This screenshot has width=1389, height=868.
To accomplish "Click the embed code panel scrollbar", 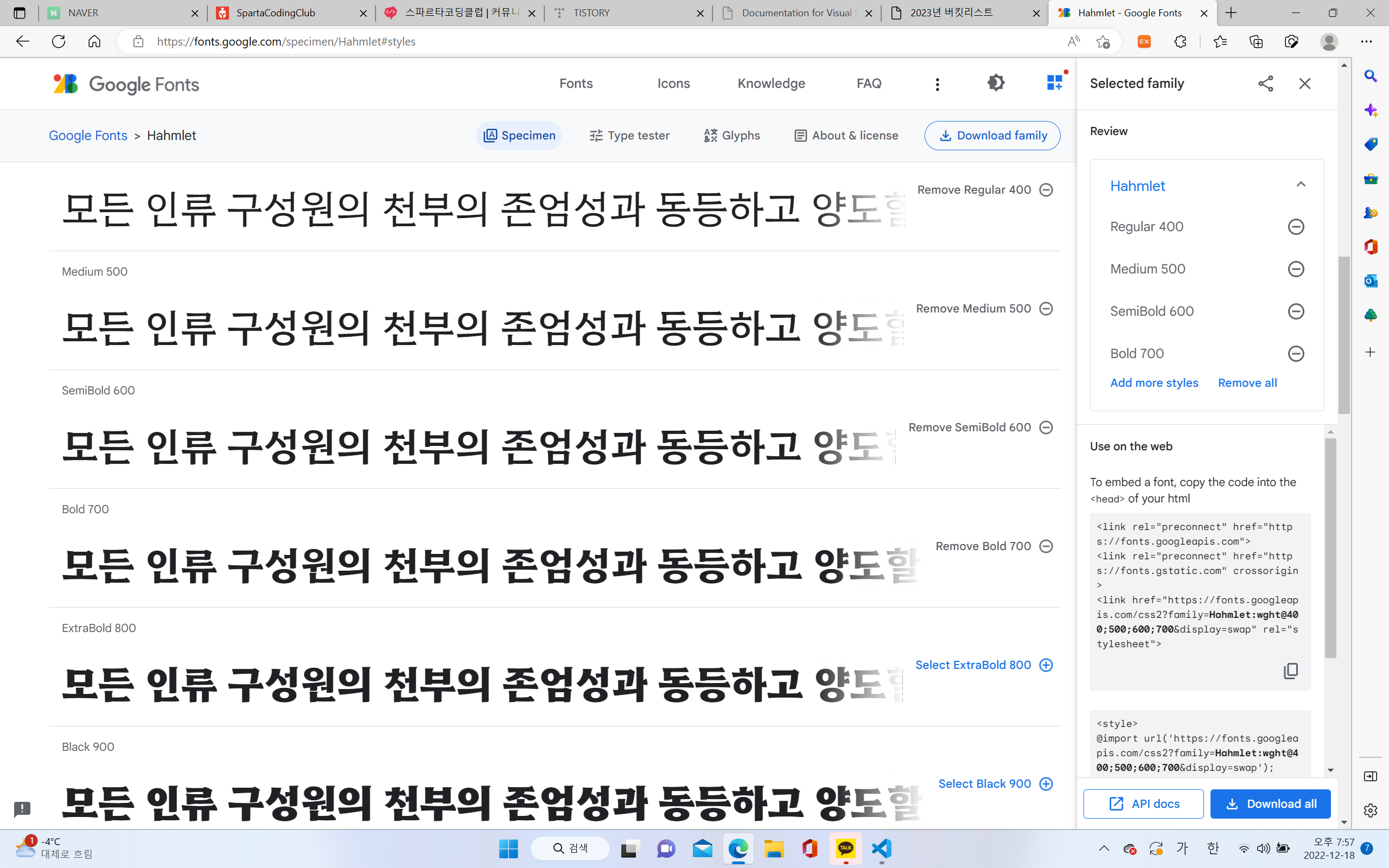I will [1330, 548].
